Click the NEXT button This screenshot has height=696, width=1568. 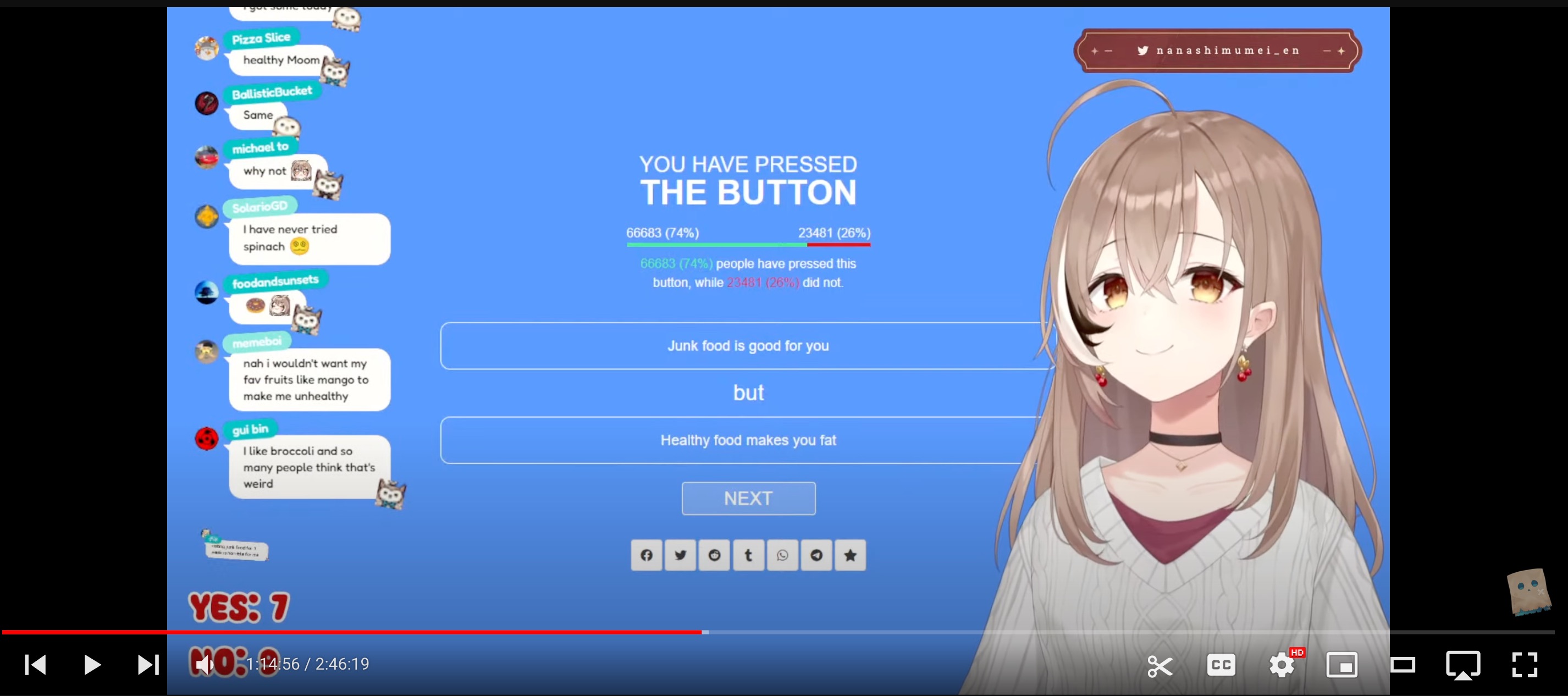tap(748, 498)
